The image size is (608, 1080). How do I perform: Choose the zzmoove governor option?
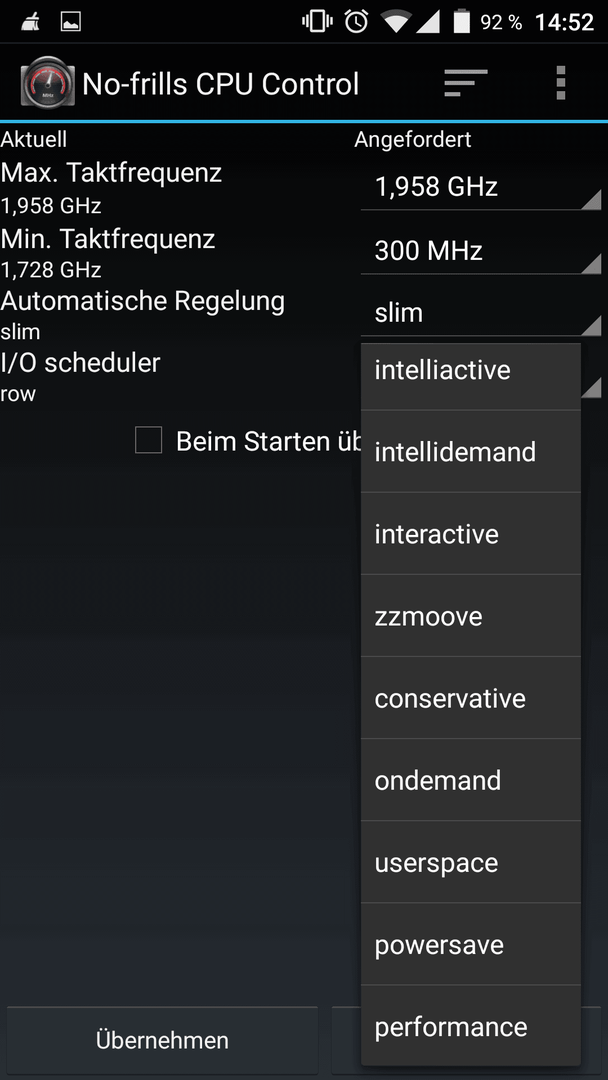(x=471, y=616)
